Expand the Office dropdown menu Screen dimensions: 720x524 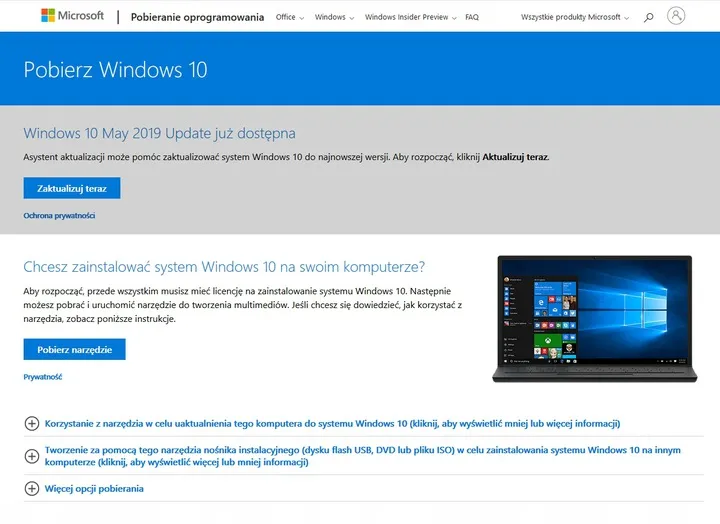(290, 17)
